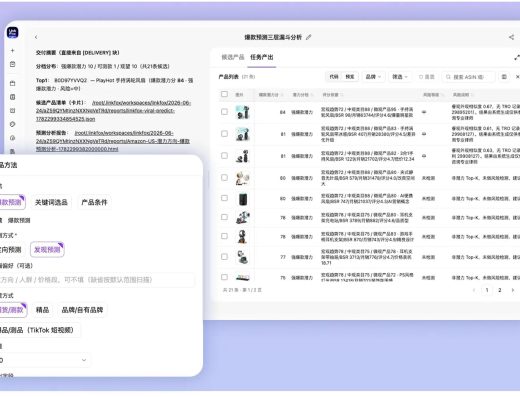This screenshot has width=520, height=397.
Task: Click the product thumbnail in score 84 row
Action: [x=243, y=112]
